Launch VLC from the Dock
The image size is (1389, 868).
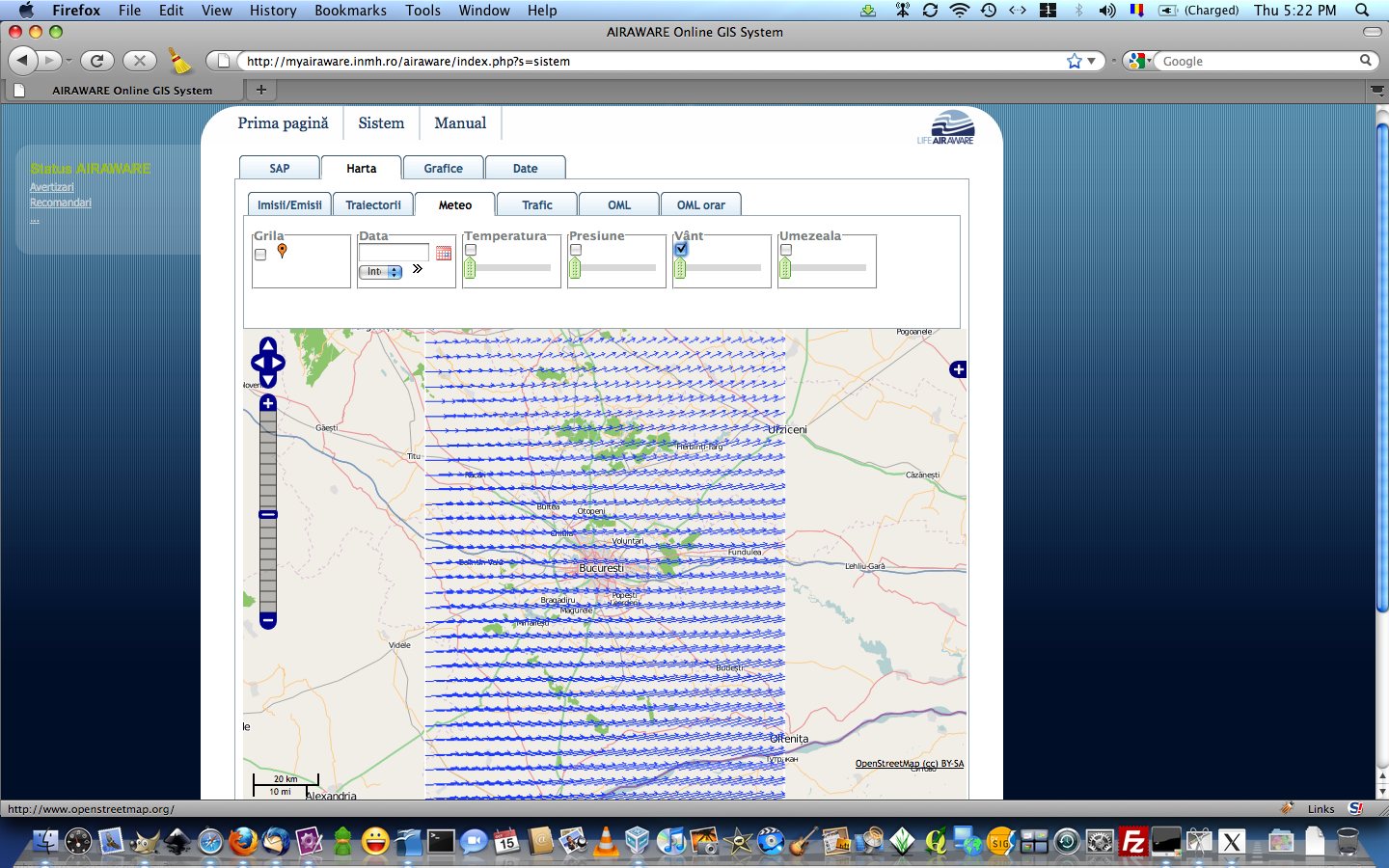pyautogui.click(x=606, y=842)
